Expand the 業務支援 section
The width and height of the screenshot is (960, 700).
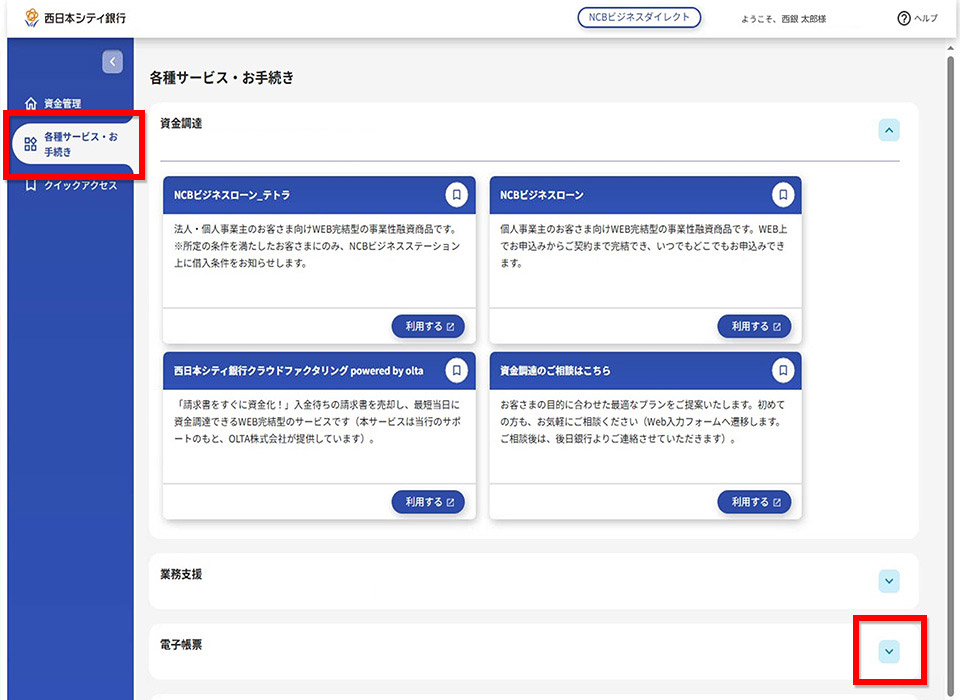point(889,581)
